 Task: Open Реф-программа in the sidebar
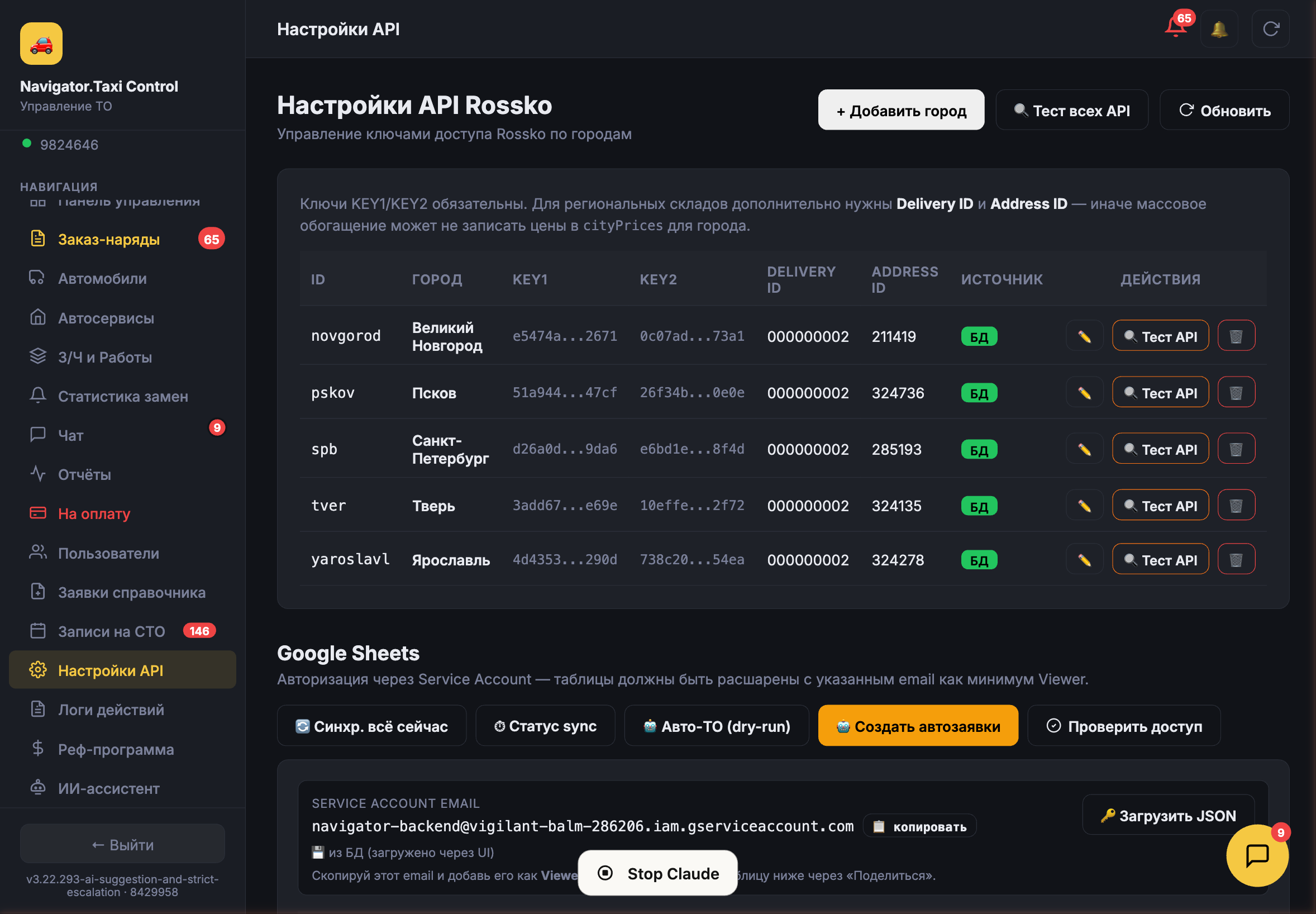coord(122,749)
